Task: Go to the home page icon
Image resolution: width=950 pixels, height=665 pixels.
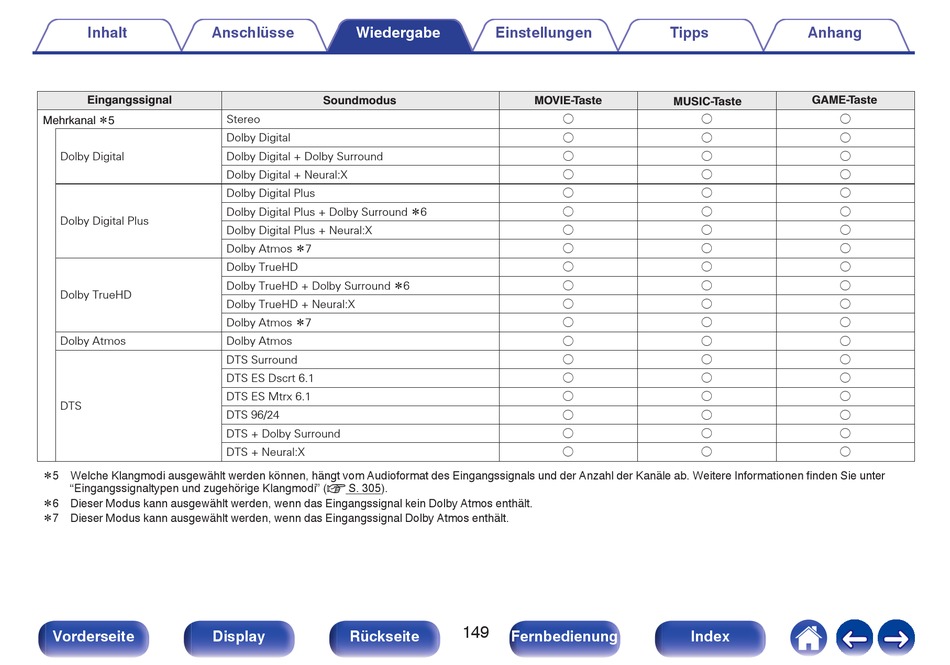Action: point(808,638)
